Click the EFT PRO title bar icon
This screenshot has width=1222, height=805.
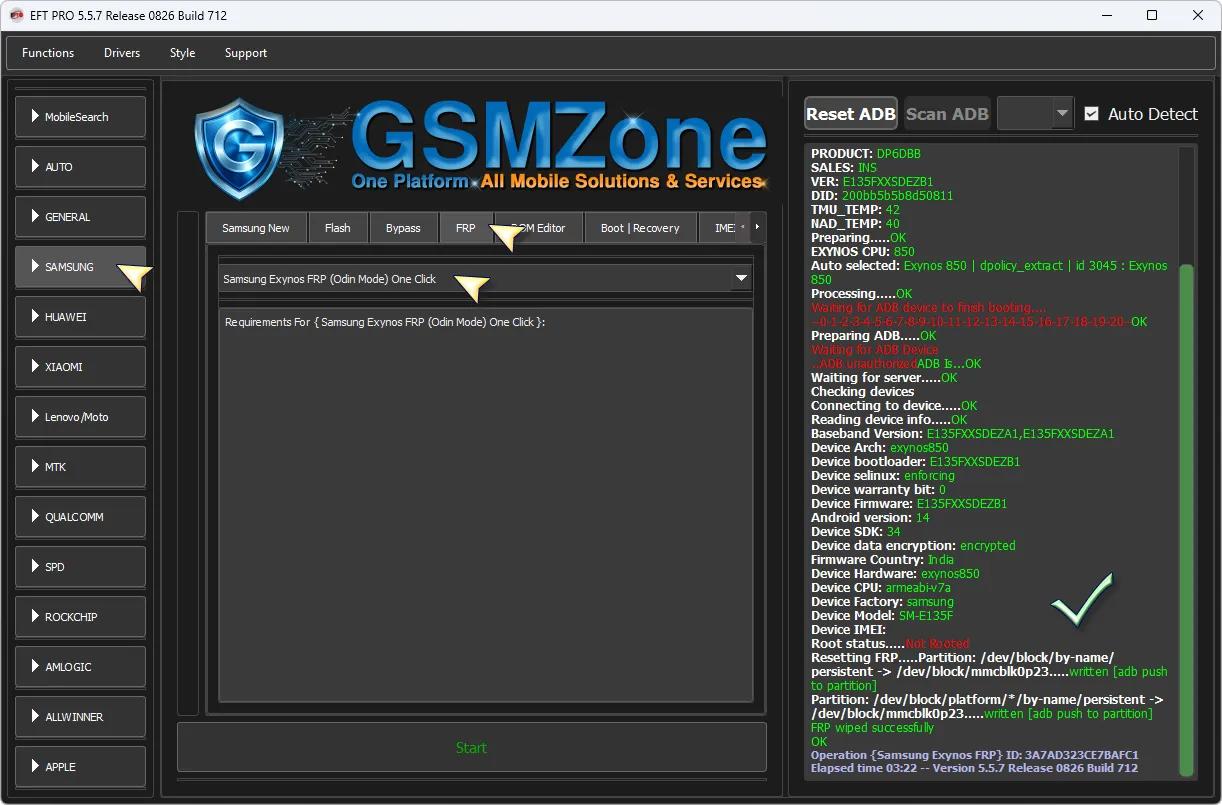[x=15, y=15]
